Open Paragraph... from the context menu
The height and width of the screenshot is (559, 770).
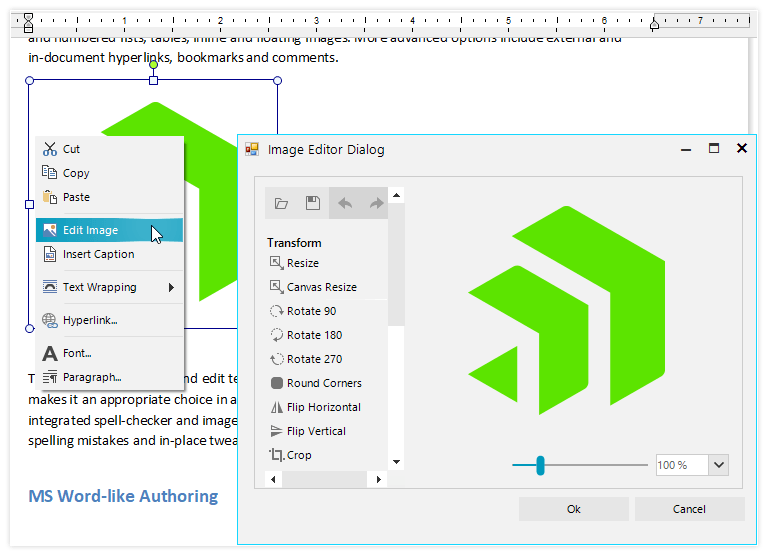(x=110, y=377)
